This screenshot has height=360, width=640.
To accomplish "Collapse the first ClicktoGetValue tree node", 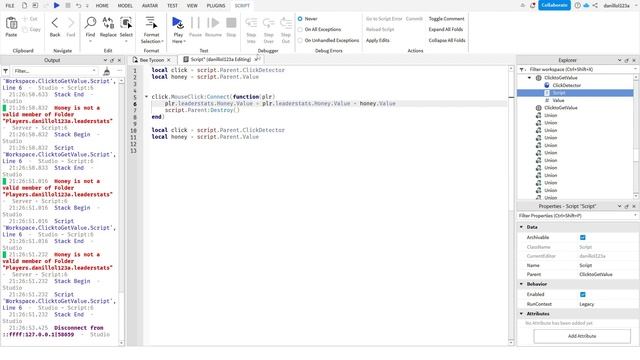I will [x=530, y=78].
